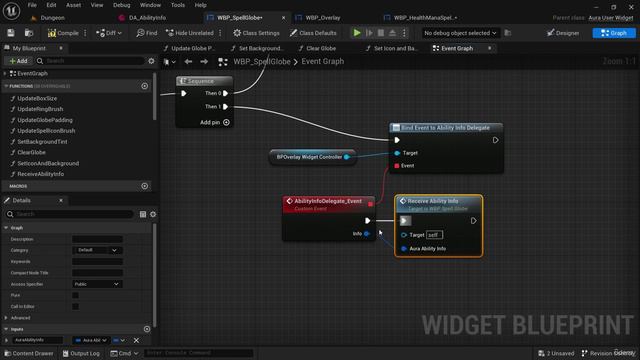Open Hide Unrelated options menu
Viewport: 640px width, 360px height.
tap(220, 33)
